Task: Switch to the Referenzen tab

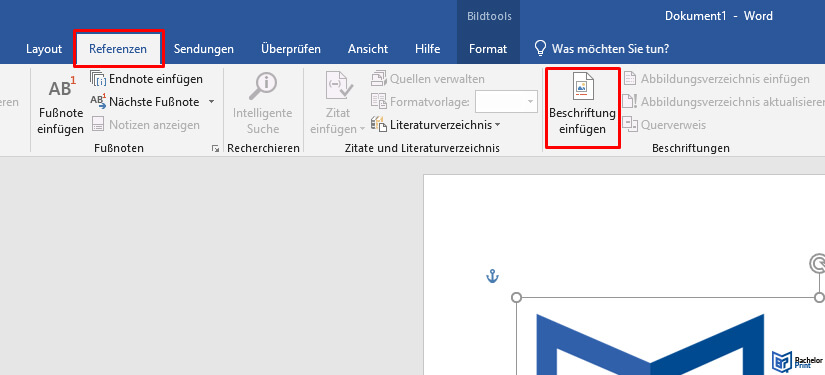Action: point(118,49)
